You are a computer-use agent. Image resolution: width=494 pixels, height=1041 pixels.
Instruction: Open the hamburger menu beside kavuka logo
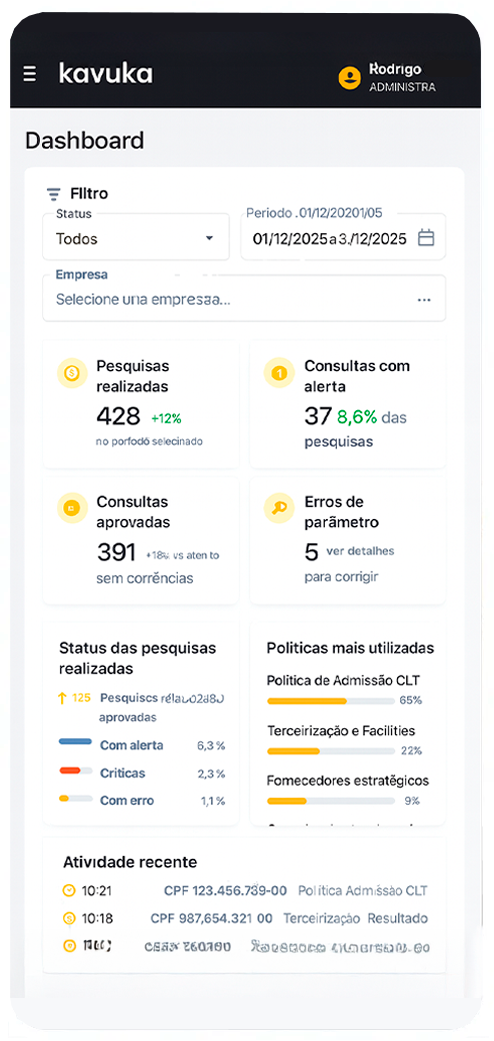[29, 74]
